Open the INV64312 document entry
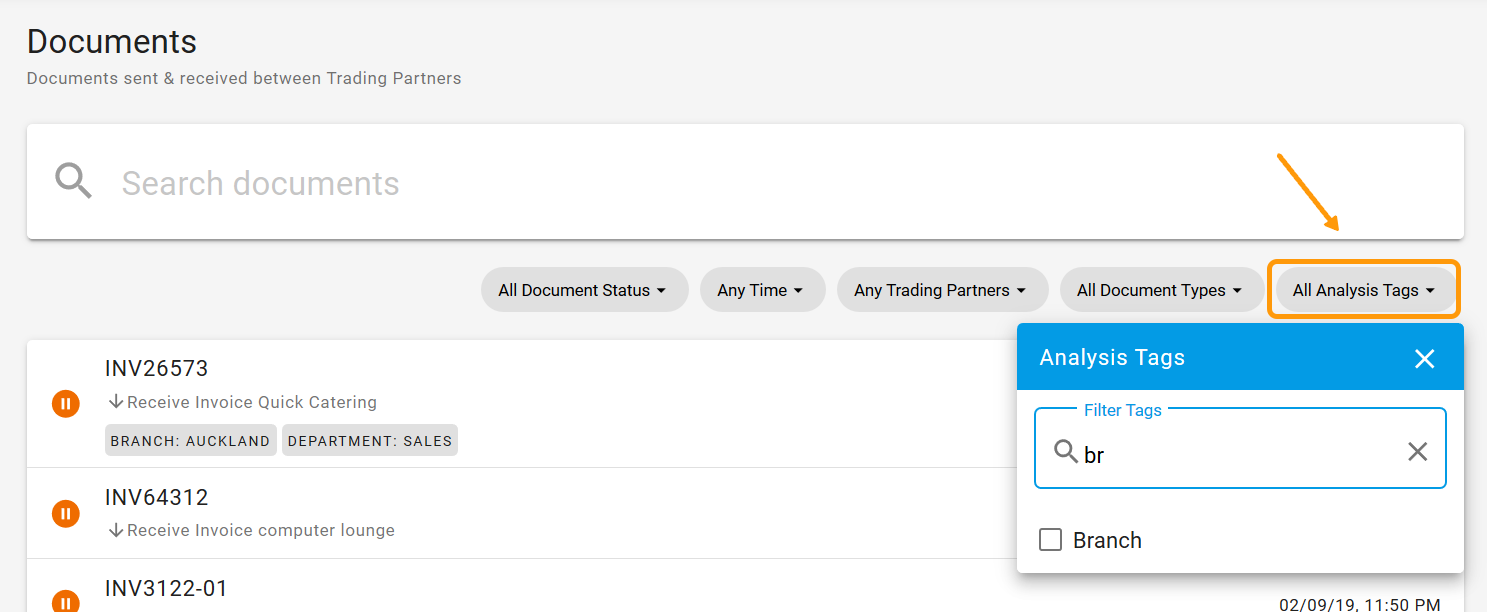1487x612 pixels. click(x=156, y=497)
